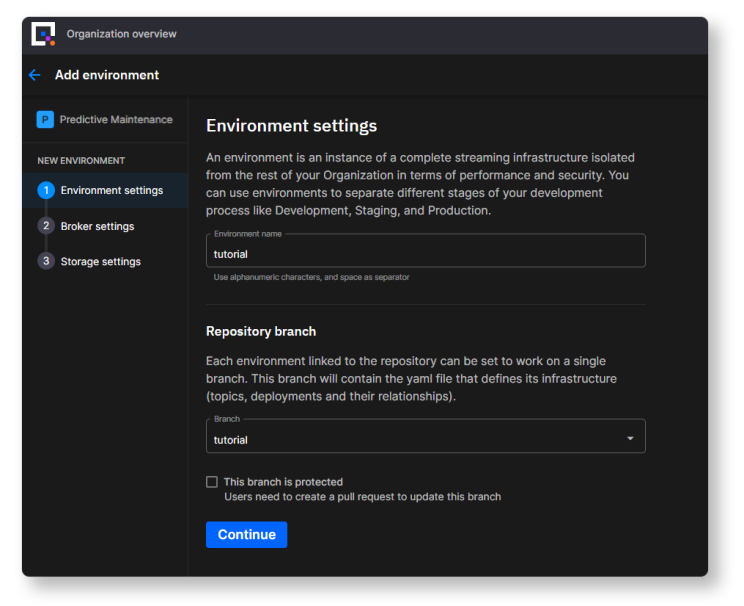The image size is (744, 606).
Task: Click the Quix logo icon
Action: [x=43, y=34]
